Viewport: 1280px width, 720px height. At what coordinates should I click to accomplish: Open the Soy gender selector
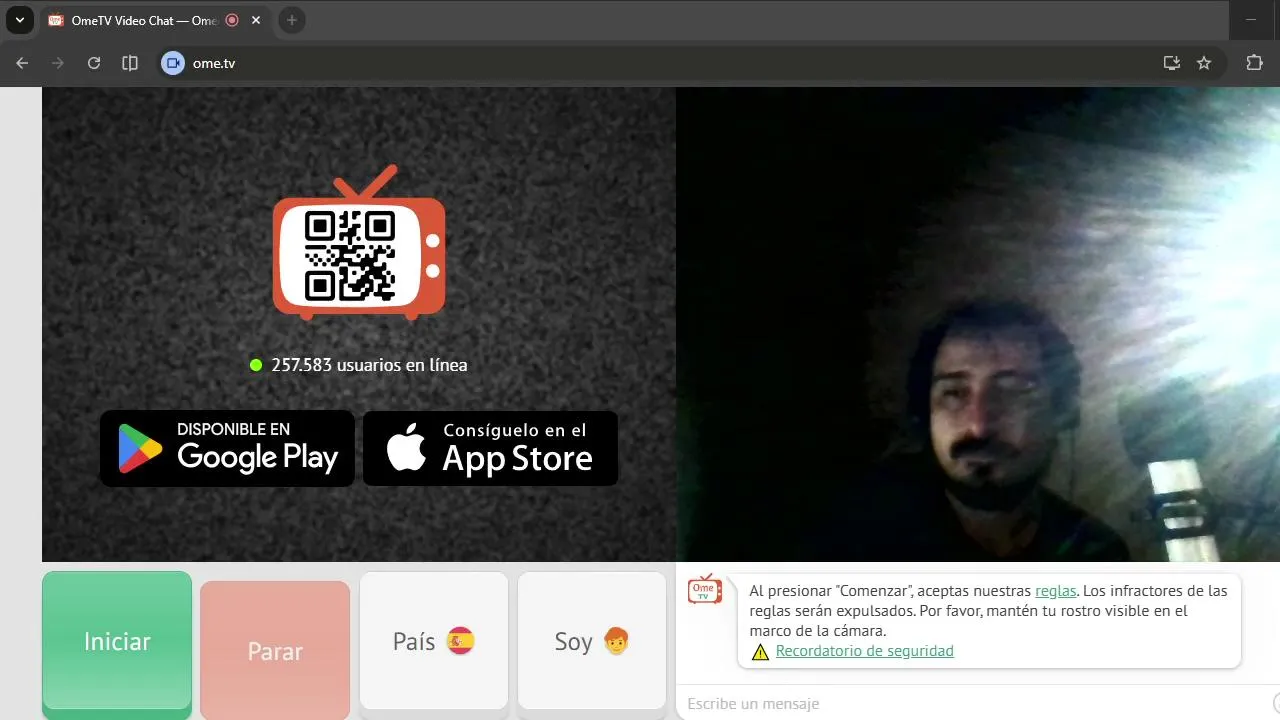click(592, 642)
